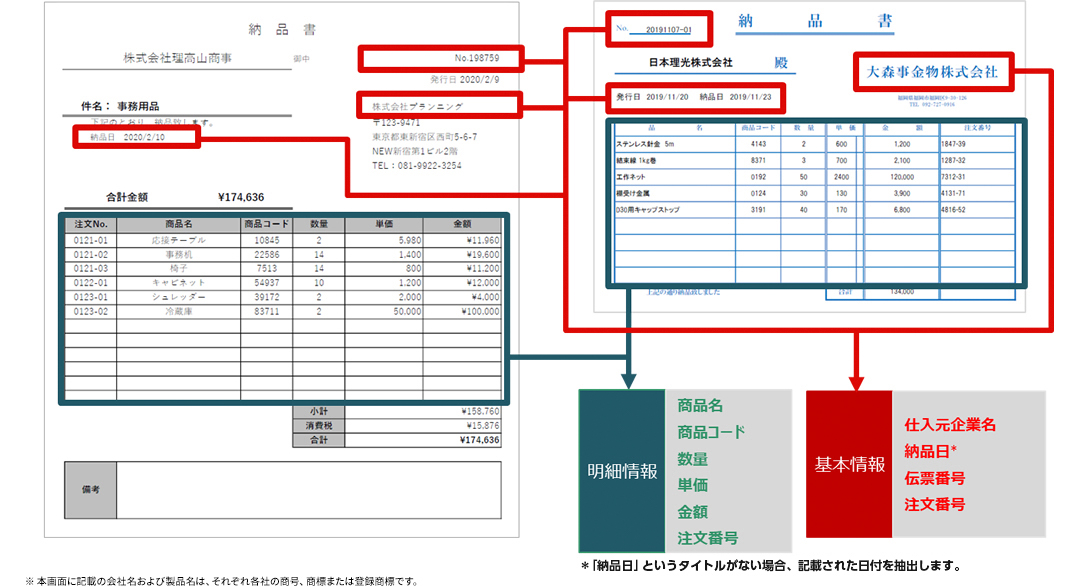Click the green 商品名 label in detail list

tap(700, 406)
